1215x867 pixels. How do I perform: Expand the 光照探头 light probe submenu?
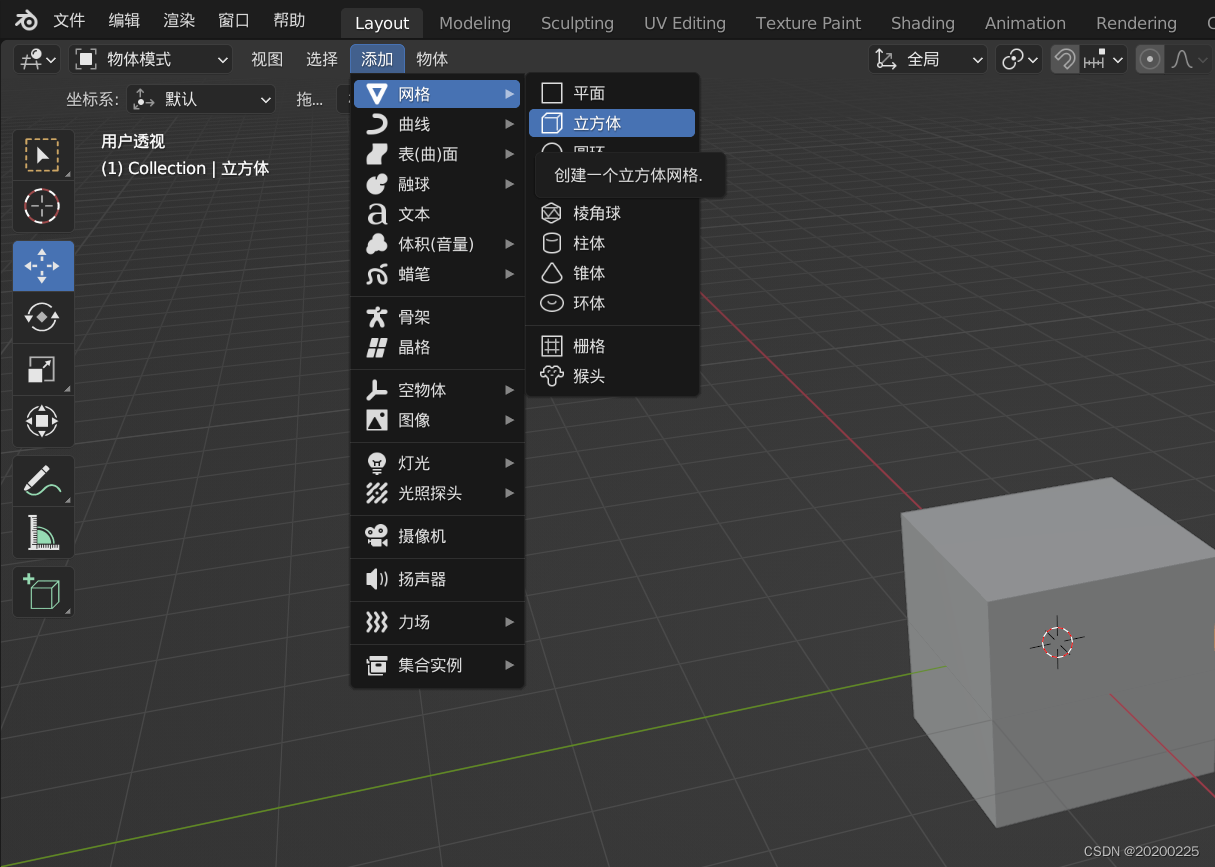point(437,493)
